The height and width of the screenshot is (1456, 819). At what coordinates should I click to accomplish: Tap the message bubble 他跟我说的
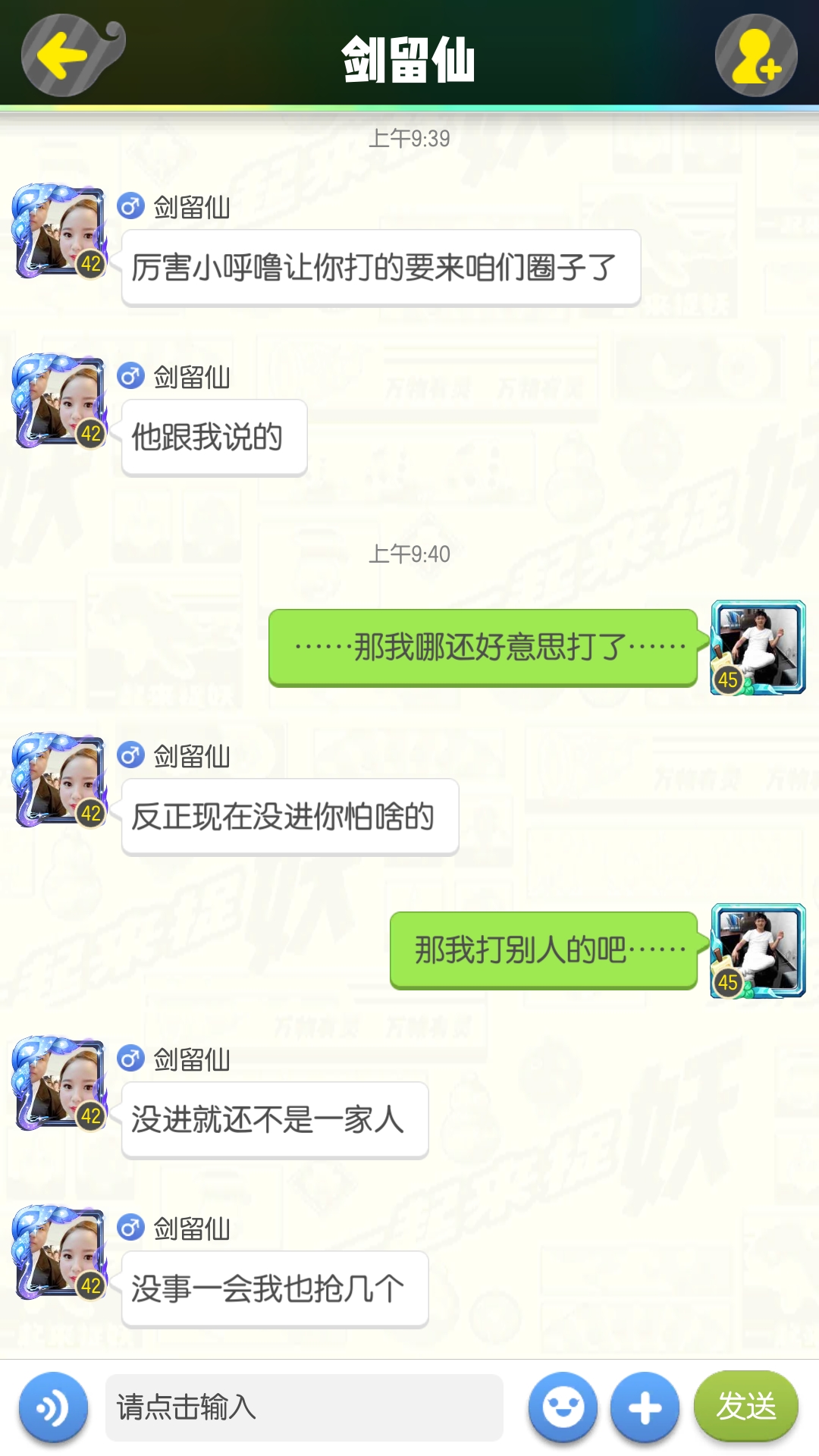(x=215, y=438)
